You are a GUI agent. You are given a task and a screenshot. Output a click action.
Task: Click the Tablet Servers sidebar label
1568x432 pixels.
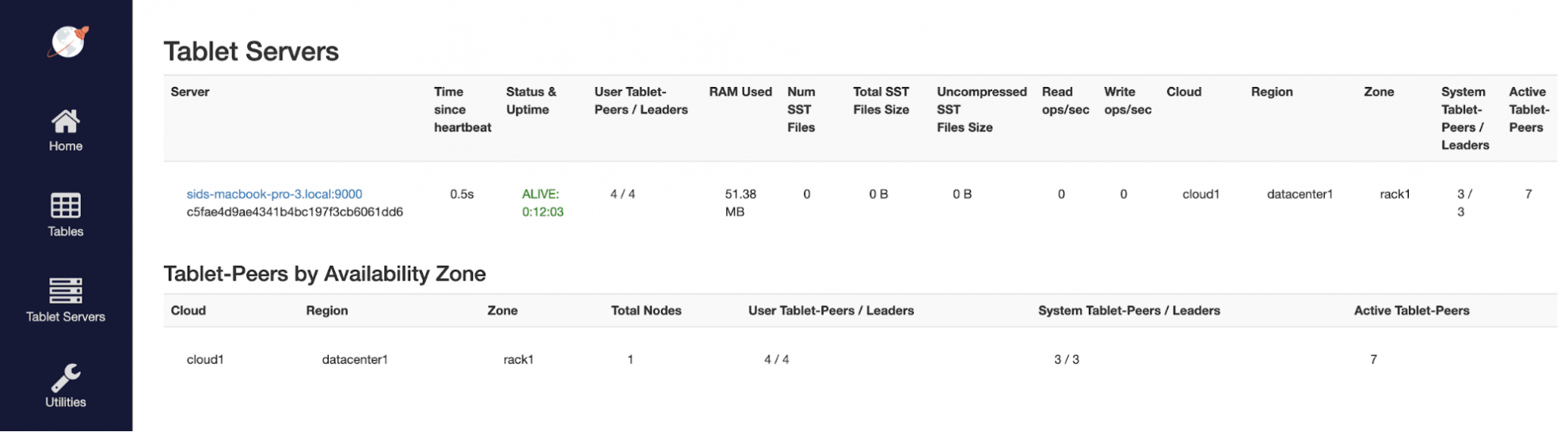66,317
